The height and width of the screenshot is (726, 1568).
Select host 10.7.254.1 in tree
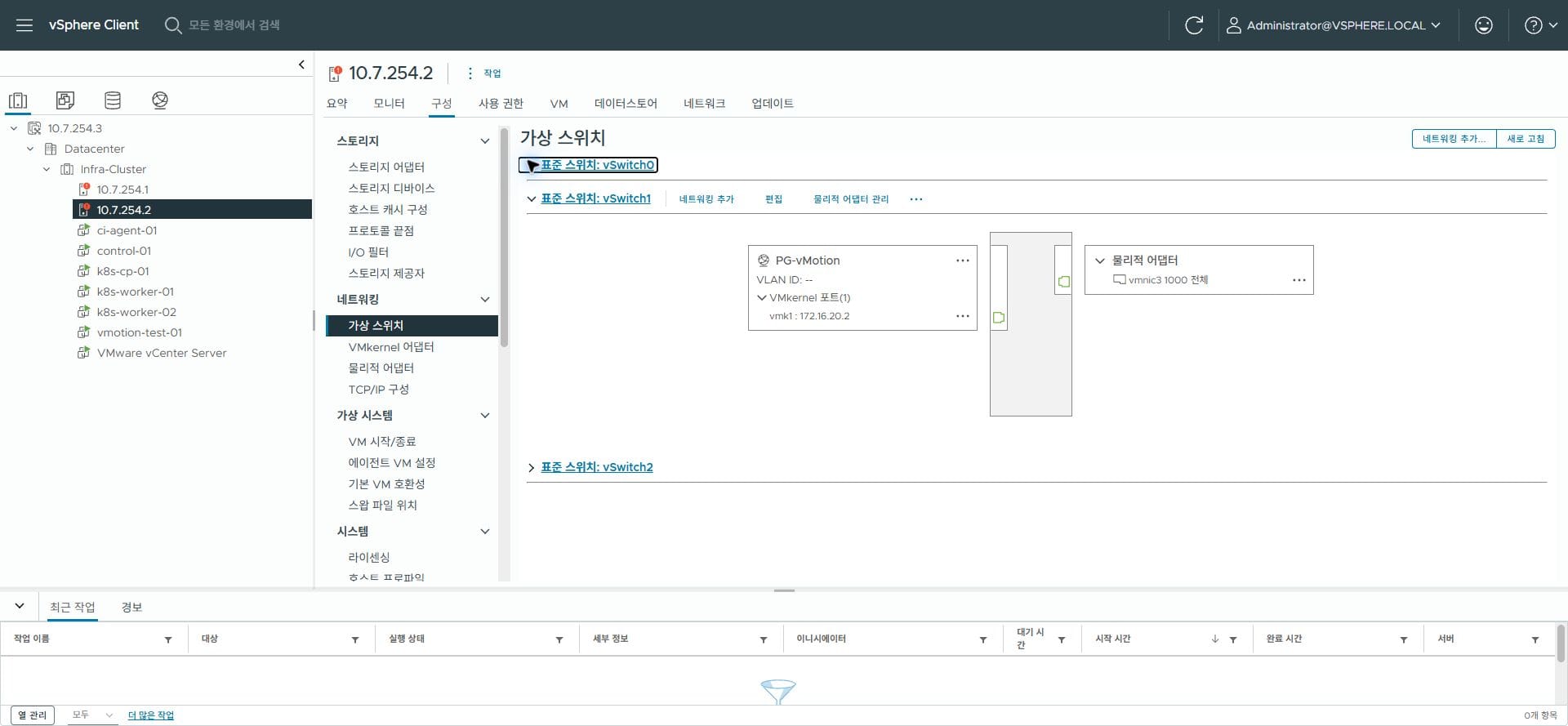coord(122,189)
